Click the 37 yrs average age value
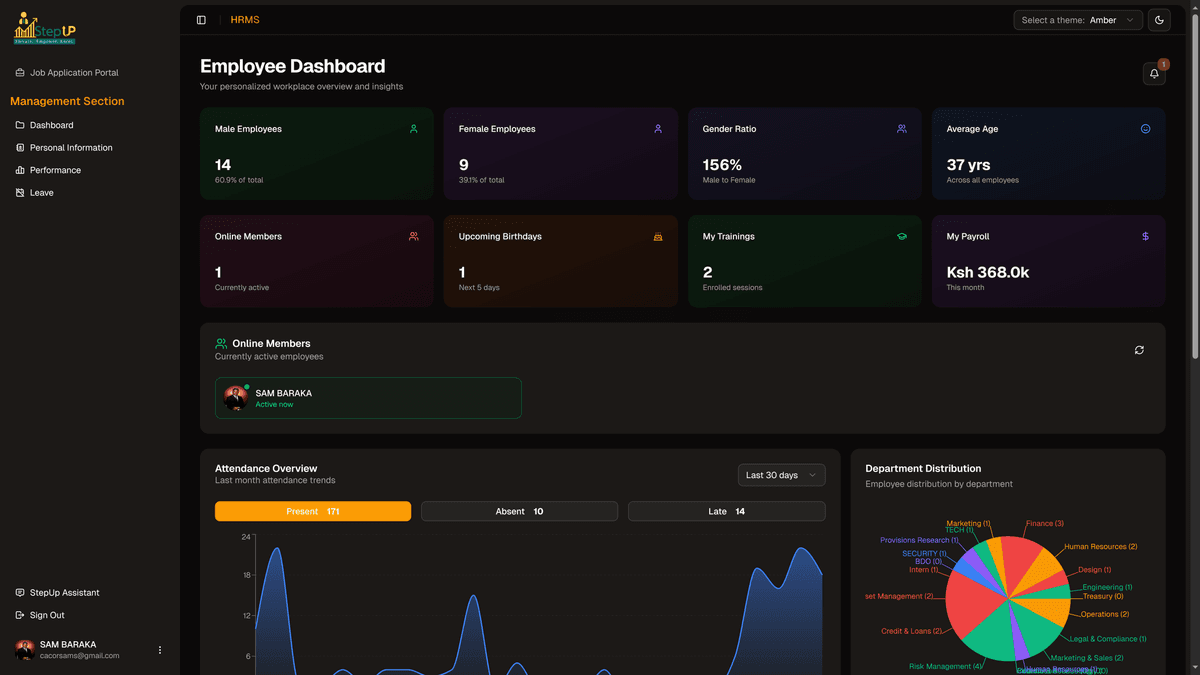 point(969,165)
